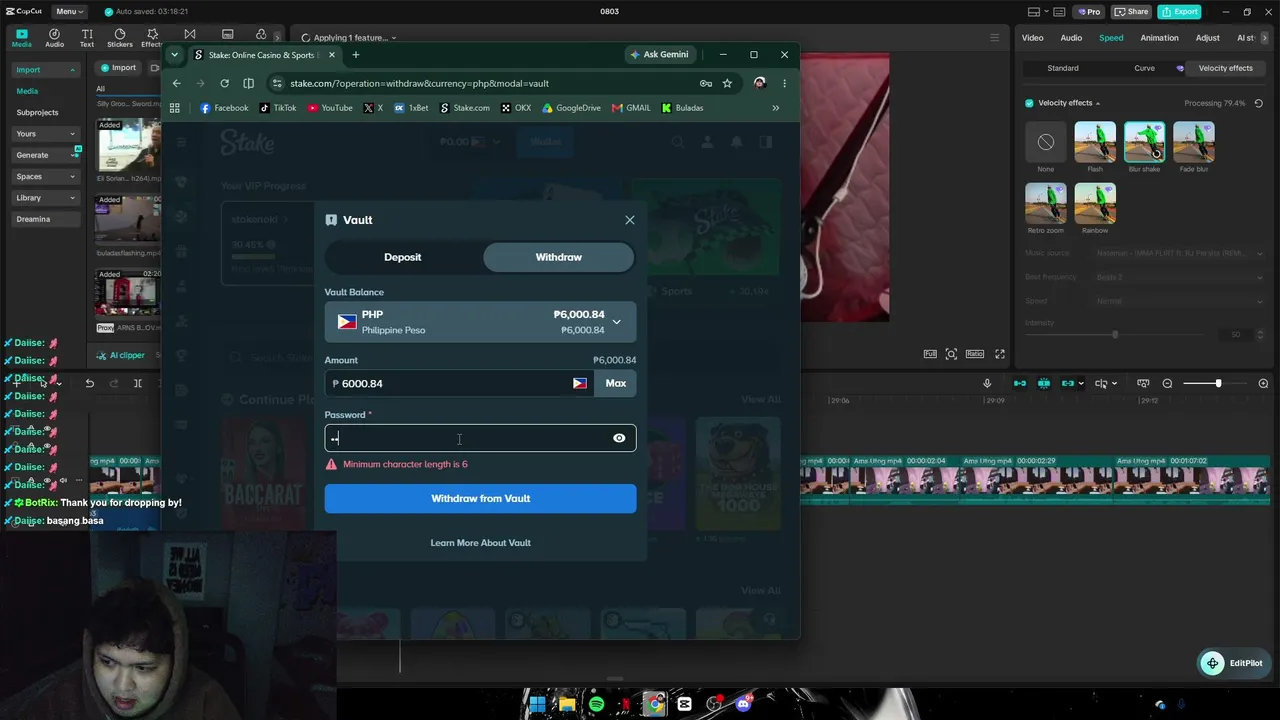This screenshot has height=720, width=1280.
Task: Select the Blur shake velocity effect
Action: (x=1144, y=142)
